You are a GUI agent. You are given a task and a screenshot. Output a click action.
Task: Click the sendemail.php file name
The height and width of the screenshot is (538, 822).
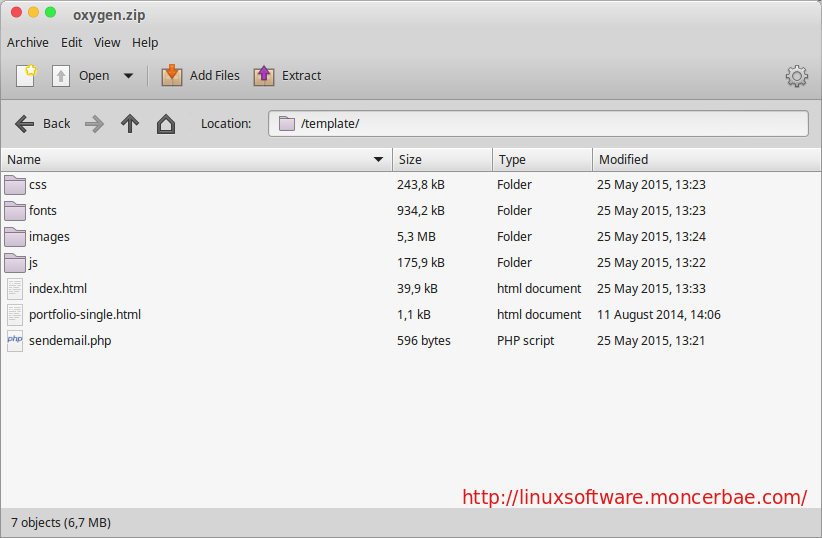(70, 341)
